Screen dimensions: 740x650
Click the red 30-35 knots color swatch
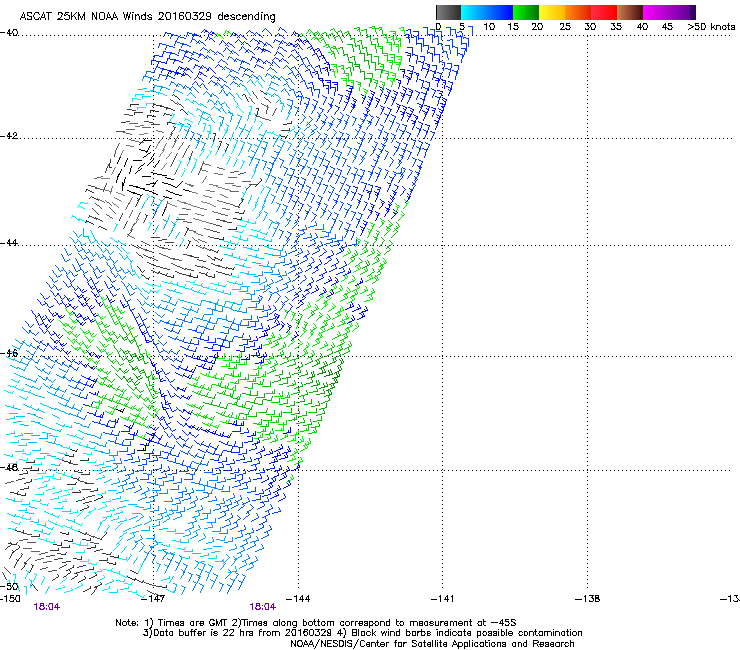pyautogui.click(x=604, y=12)
